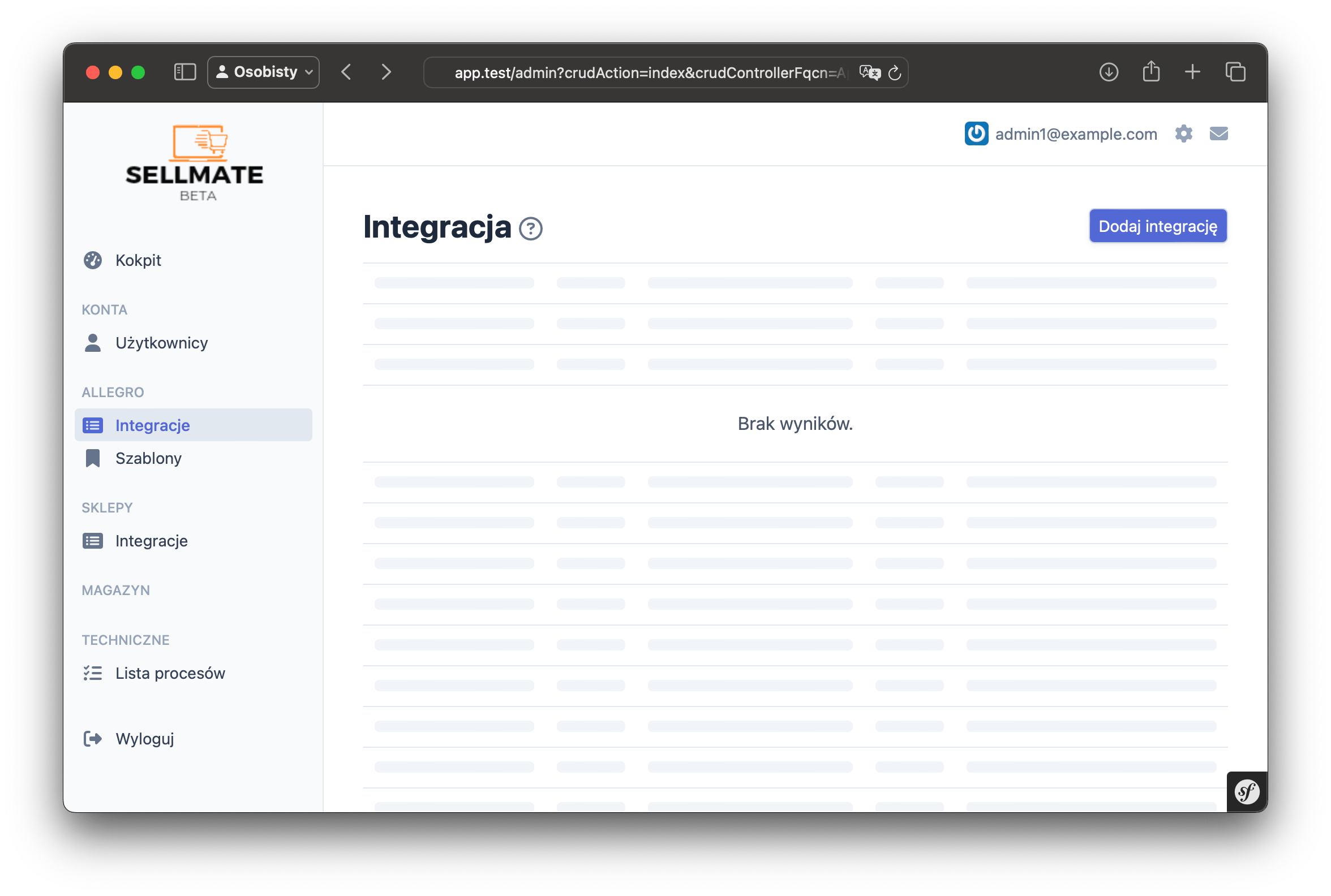Open Szablony under Allegro
1331x896 pixels.
coord(193,458)
